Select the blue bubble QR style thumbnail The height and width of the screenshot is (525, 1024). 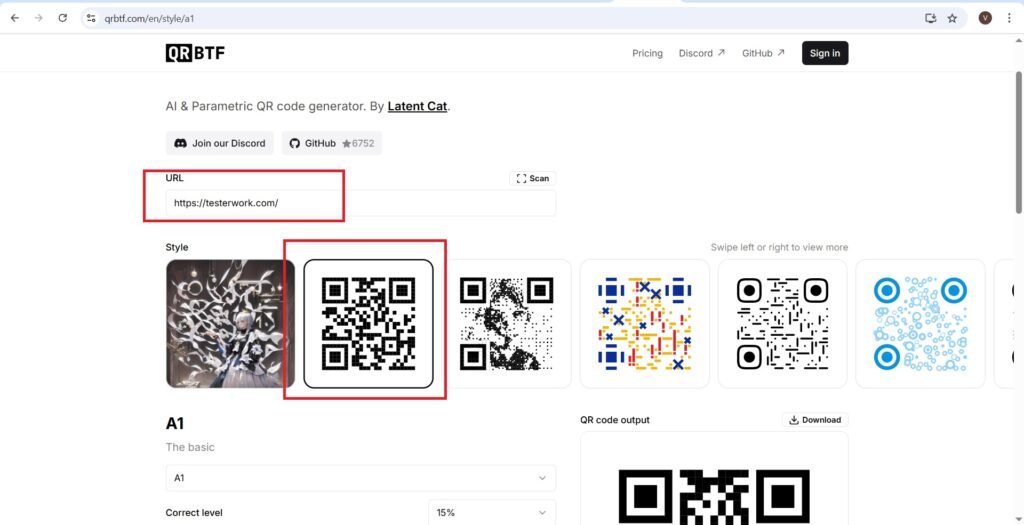pos(920,323)
